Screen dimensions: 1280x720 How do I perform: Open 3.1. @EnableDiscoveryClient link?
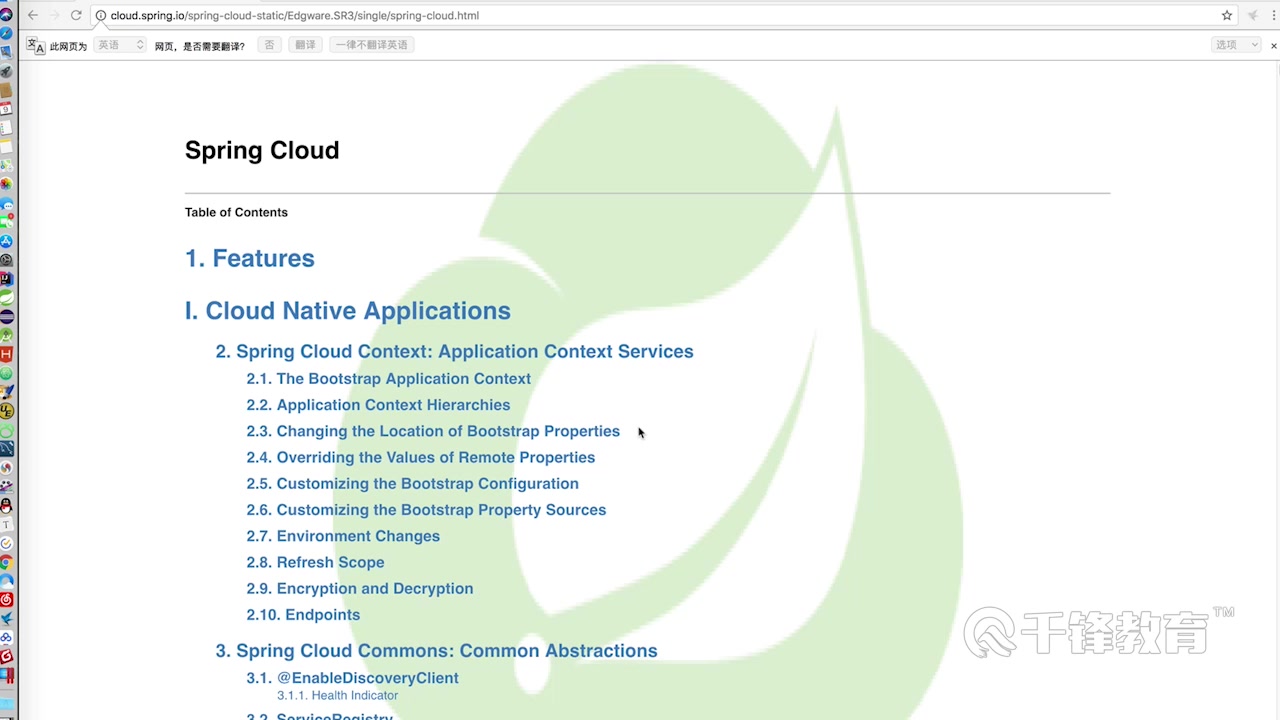click(x=353, y=678)
